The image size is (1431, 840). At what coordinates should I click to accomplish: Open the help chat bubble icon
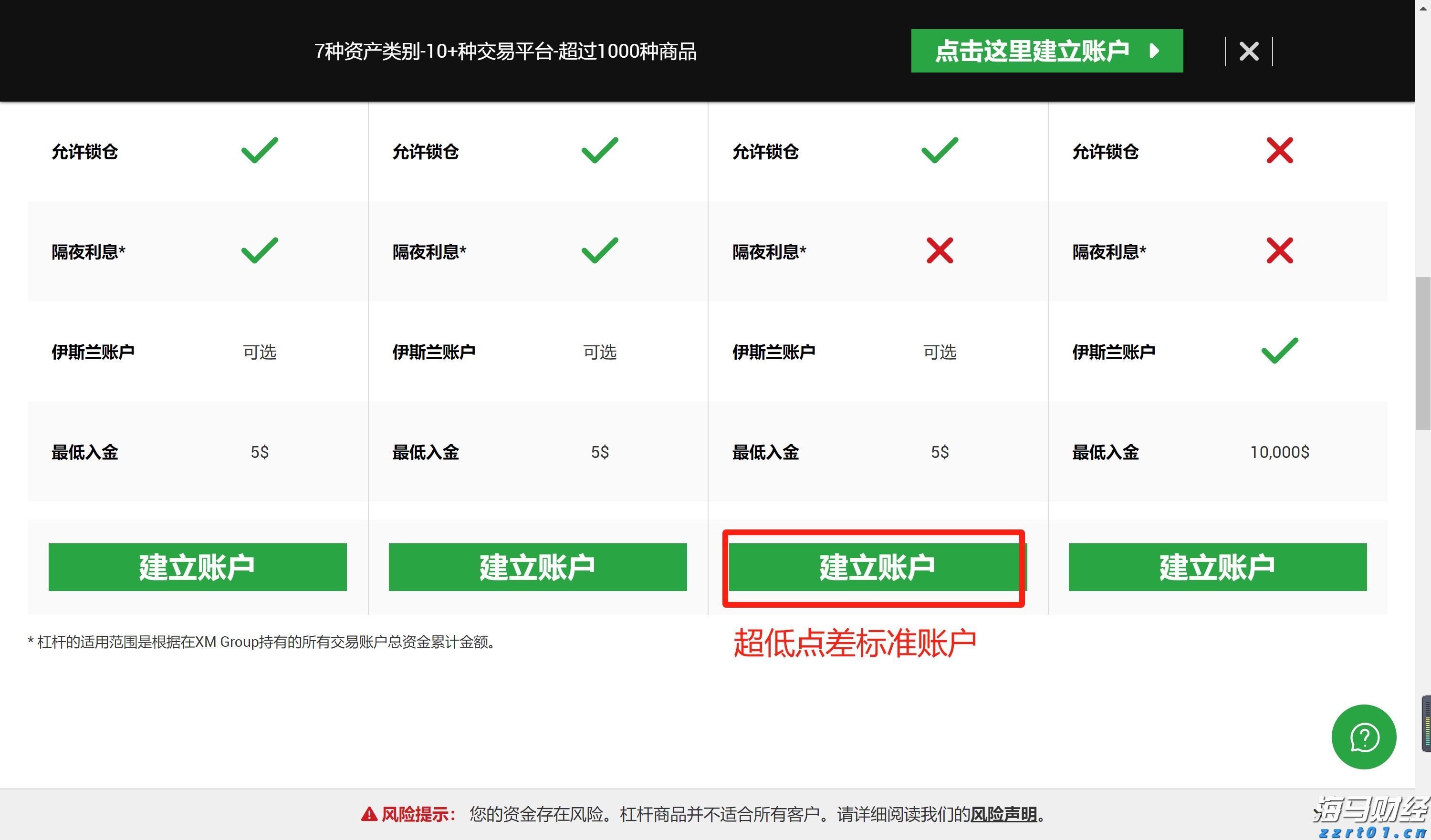pyautogui.click(x=1365, y=736)
